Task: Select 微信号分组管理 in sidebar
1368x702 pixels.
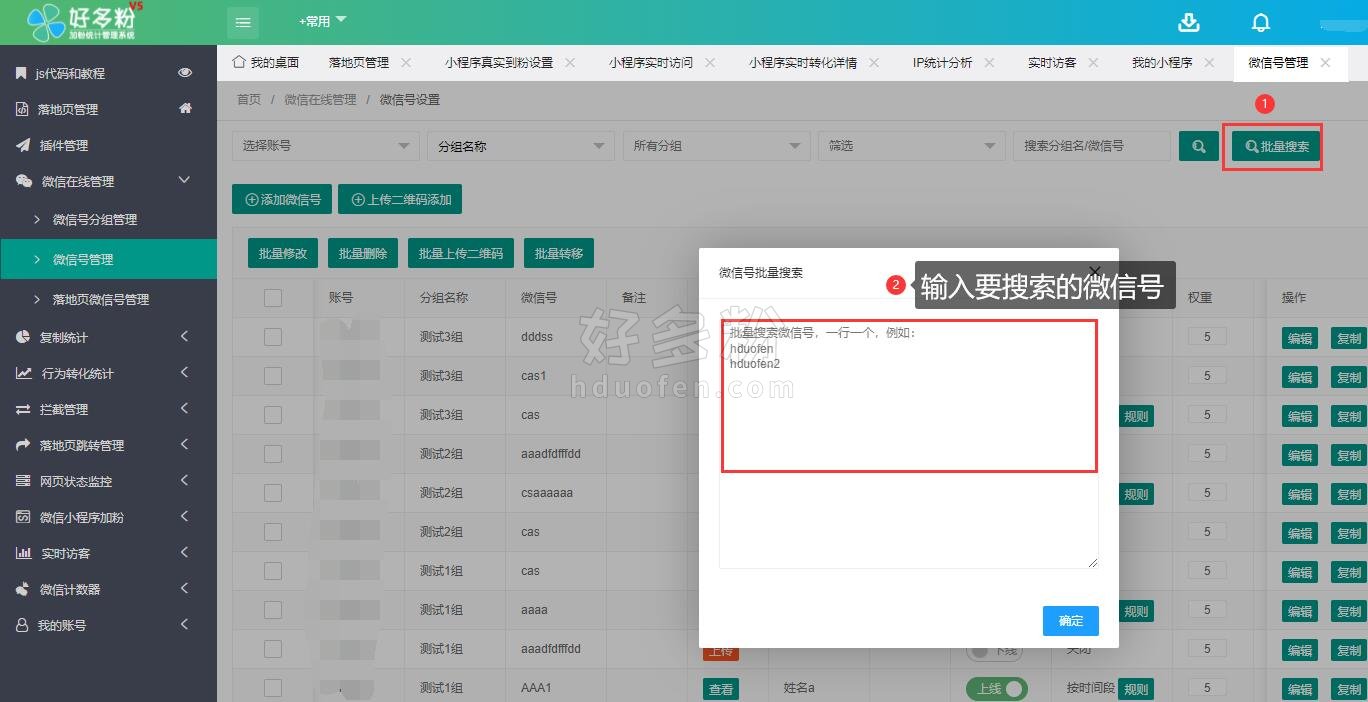Action: (95, 219)
